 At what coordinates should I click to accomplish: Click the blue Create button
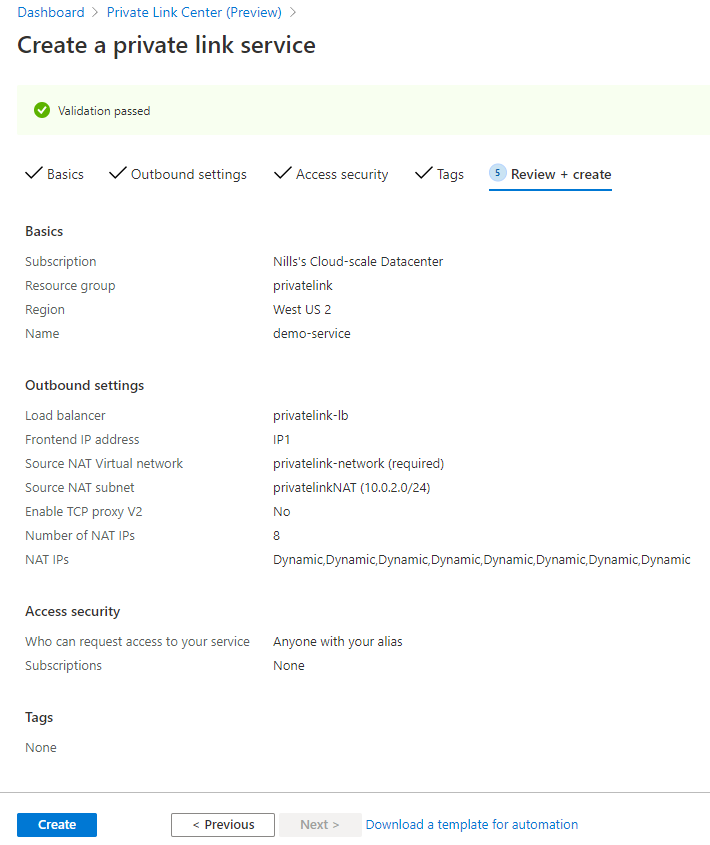[x=57, y=825]
